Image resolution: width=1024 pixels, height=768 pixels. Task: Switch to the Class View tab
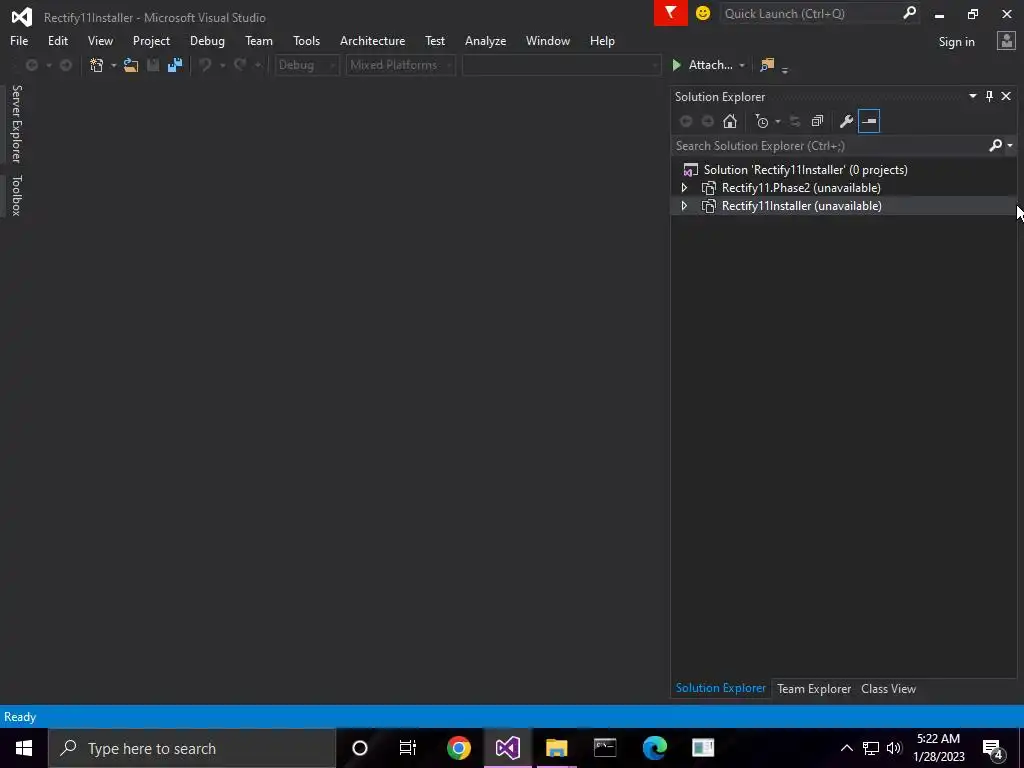pos(888,689)
